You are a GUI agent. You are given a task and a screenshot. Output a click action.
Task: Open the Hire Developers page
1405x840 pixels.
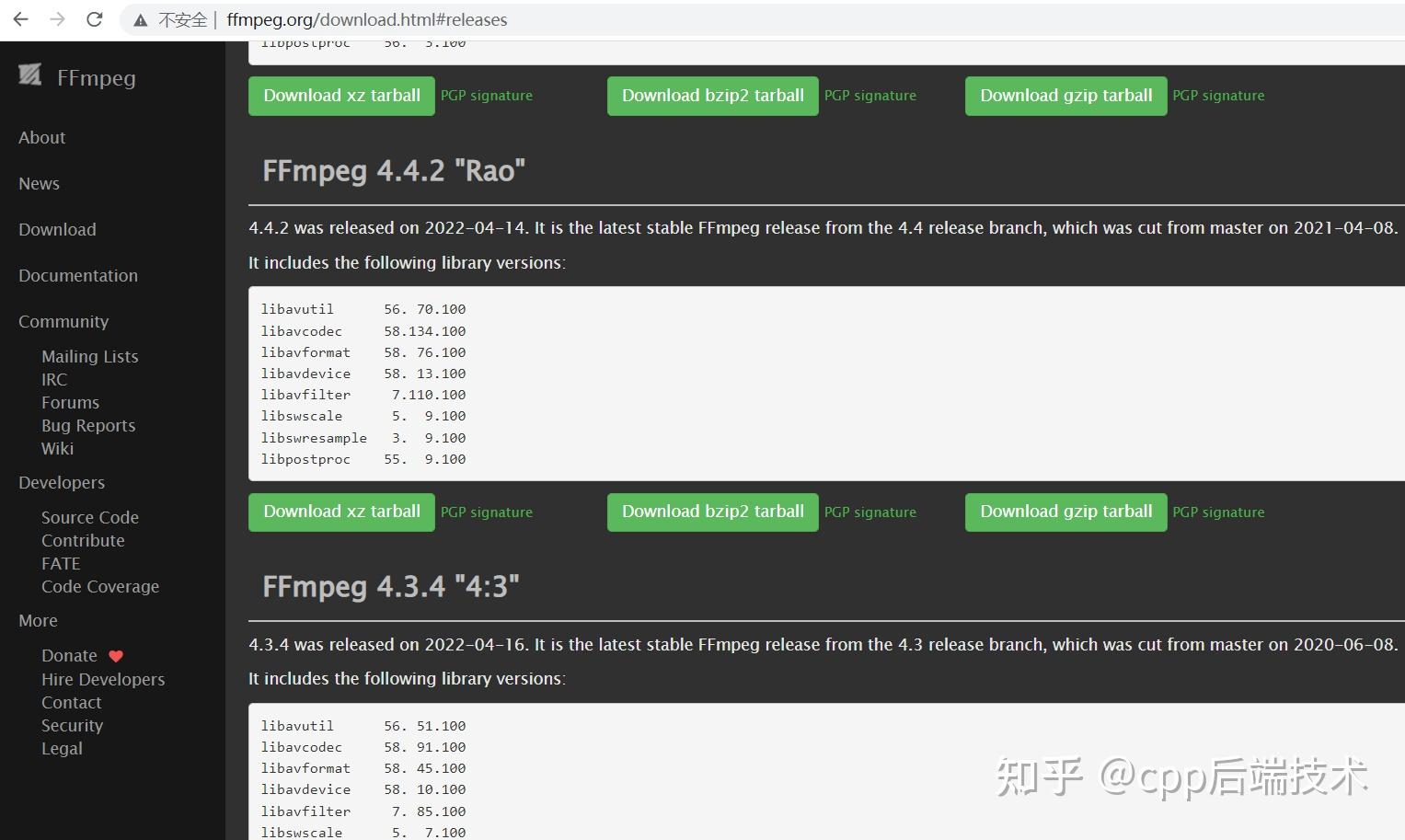point(102,679)
